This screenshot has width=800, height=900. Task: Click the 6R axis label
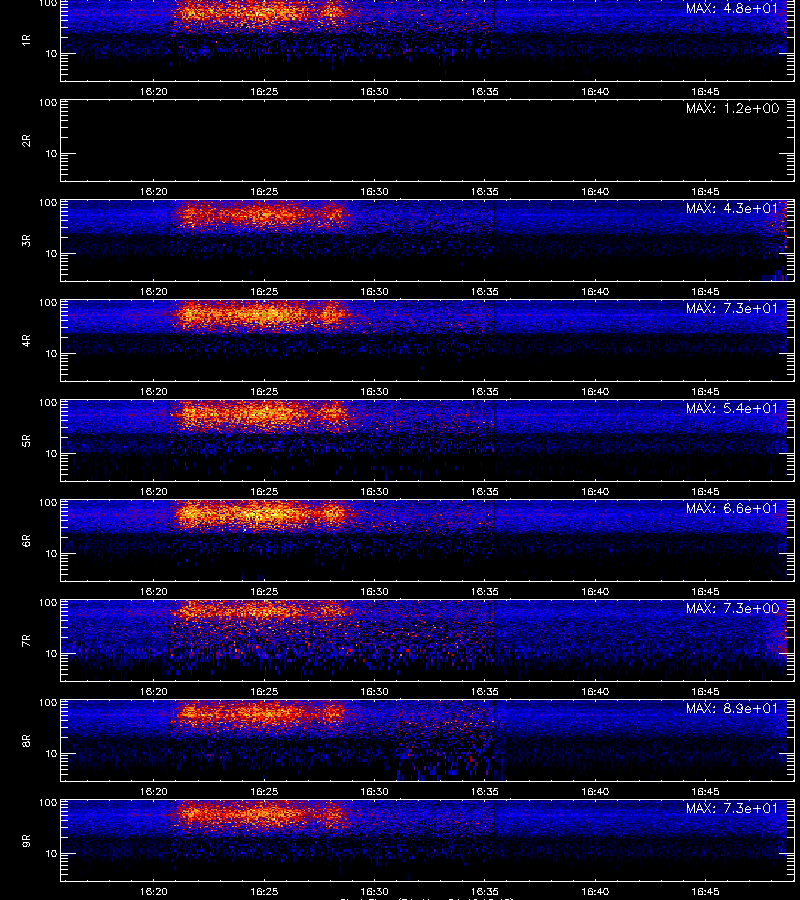click(x=26, y=540)
